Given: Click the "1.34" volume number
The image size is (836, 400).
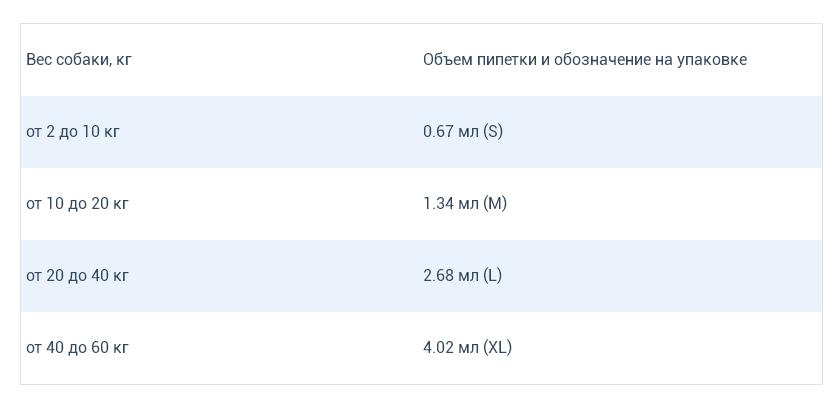Looking at the screenshot, I should (438, 204).
